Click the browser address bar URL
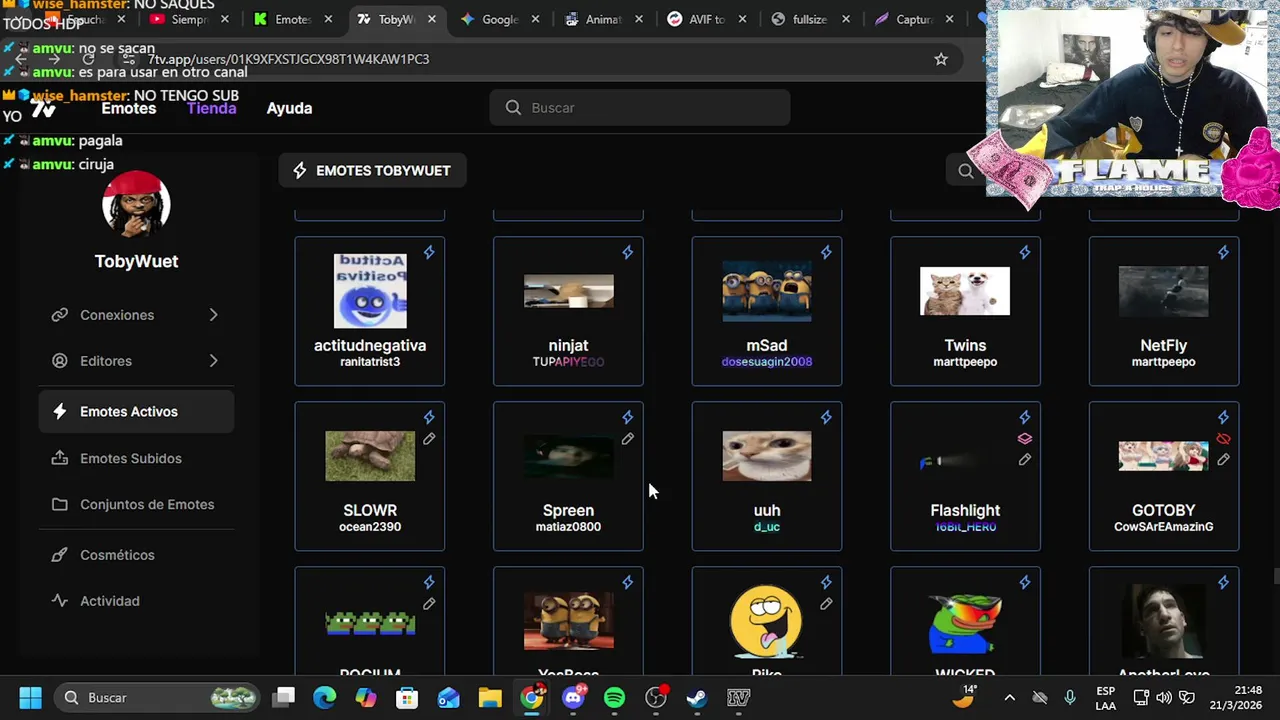The width and height of the screenshot is (1280, 720). (289, 59)
